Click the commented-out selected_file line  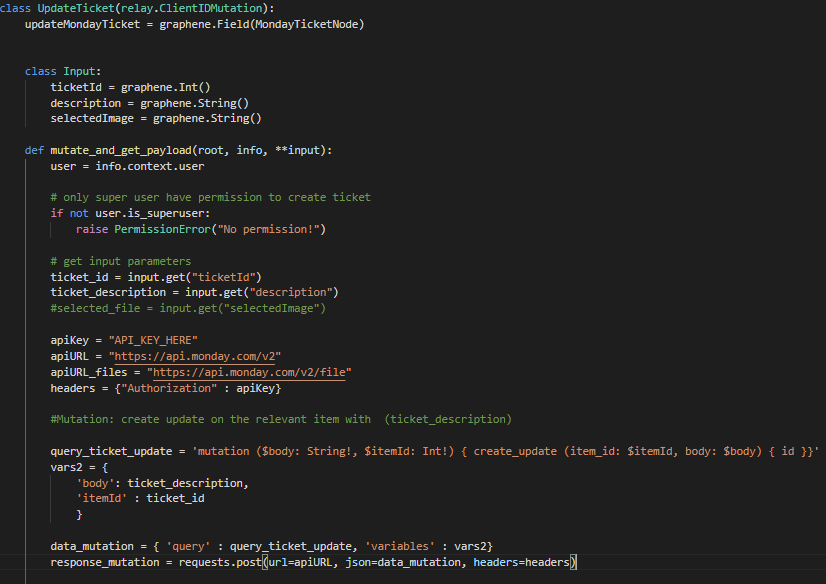pyautogui.click(x=188, y=308)
